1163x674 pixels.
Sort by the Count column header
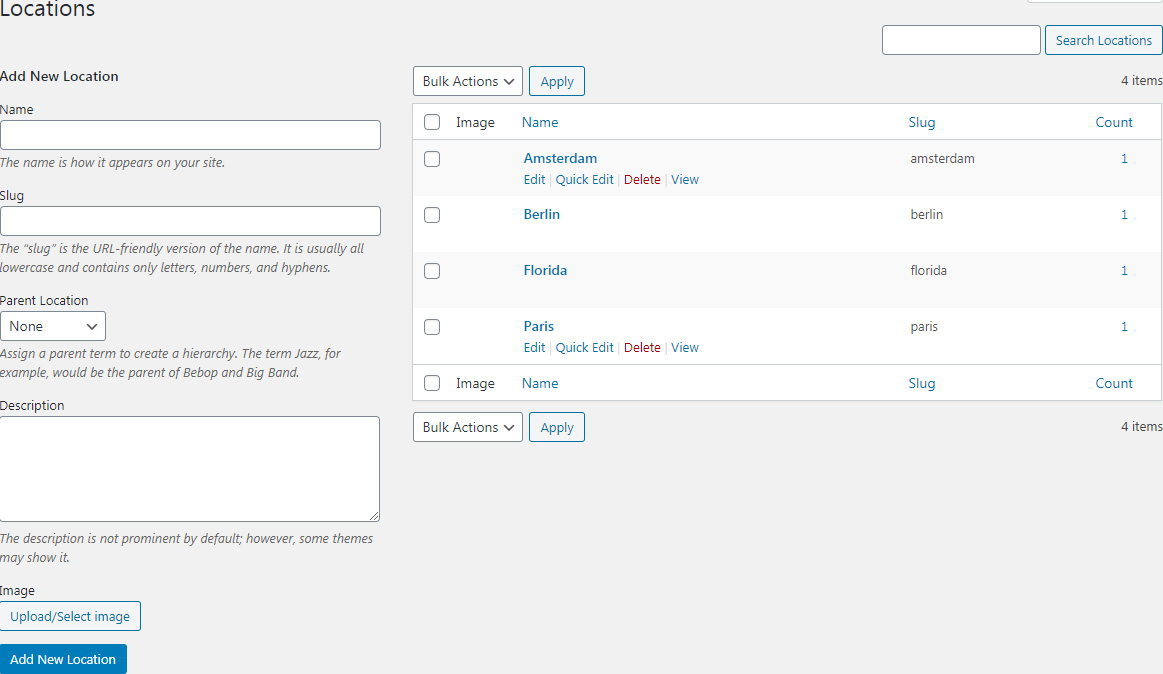pyautogui.click(x=1114, y=122)
